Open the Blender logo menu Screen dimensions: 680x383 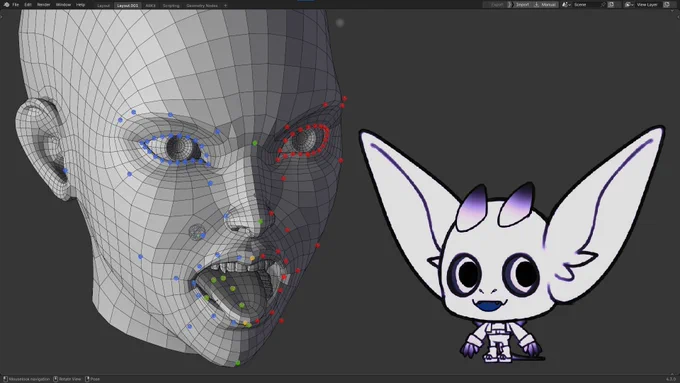click(x=6, y=5)
